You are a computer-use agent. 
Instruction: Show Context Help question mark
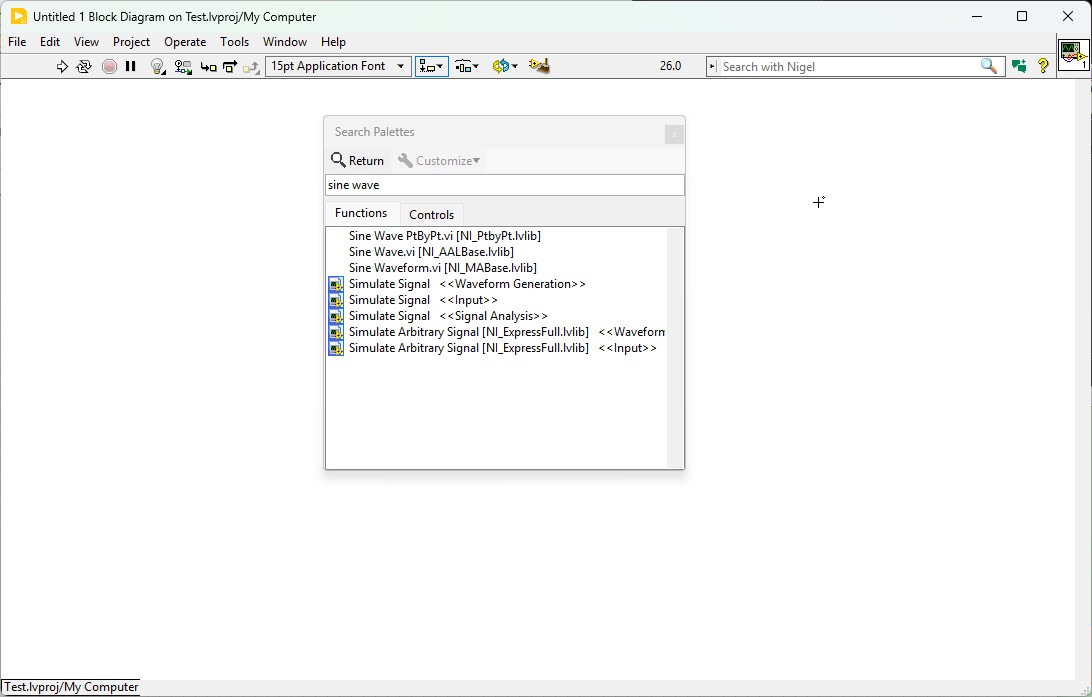(x=1043, y=66)
